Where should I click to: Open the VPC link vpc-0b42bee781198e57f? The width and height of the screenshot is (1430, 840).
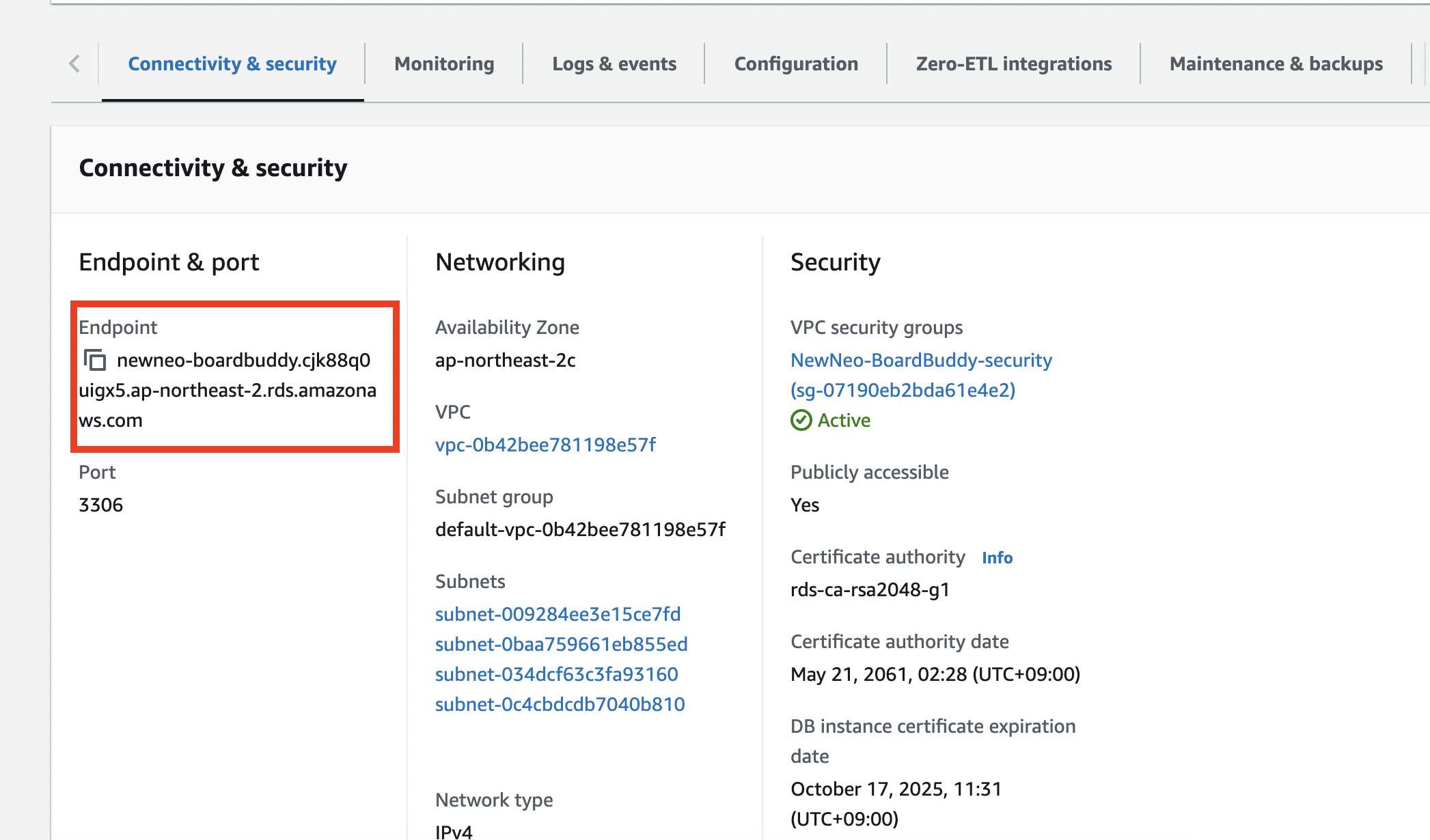coord(545,445)
